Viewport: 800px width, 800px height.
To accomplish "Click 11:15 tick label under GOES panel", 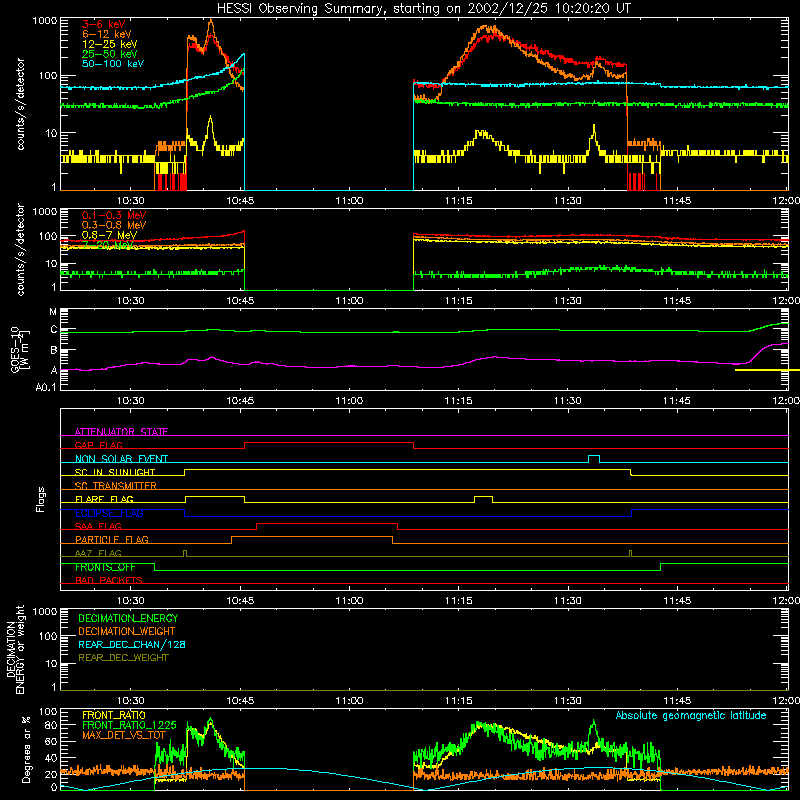I will click(x=458, y=401).
